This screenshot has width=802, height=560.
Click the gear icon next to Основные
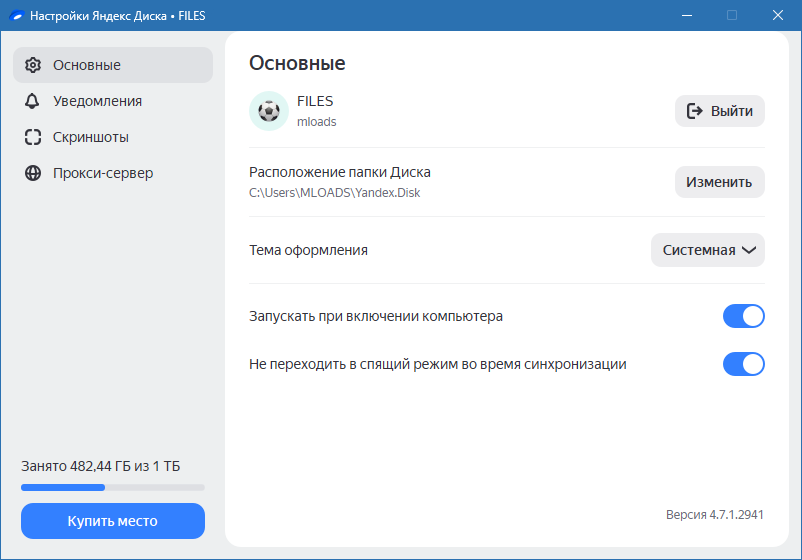[x=33, y=65]
